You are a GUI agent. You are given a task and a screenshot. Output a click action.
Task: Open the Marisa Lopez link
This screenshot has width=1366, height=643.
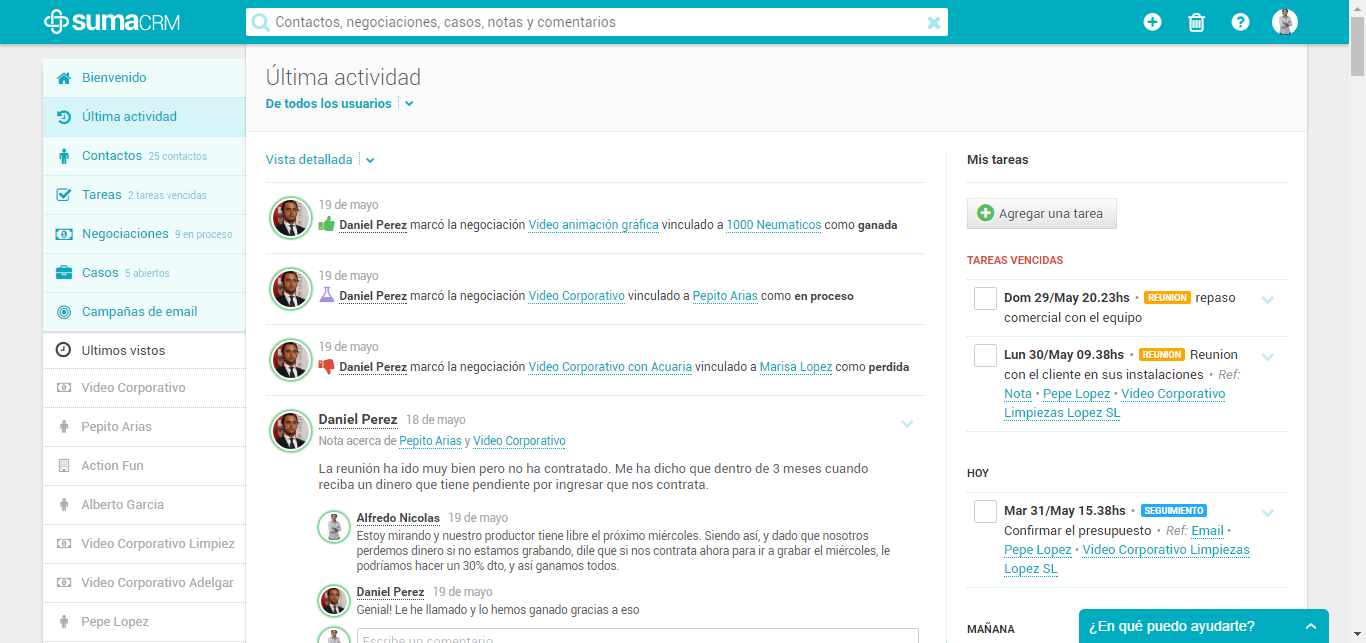pos(796,367)
